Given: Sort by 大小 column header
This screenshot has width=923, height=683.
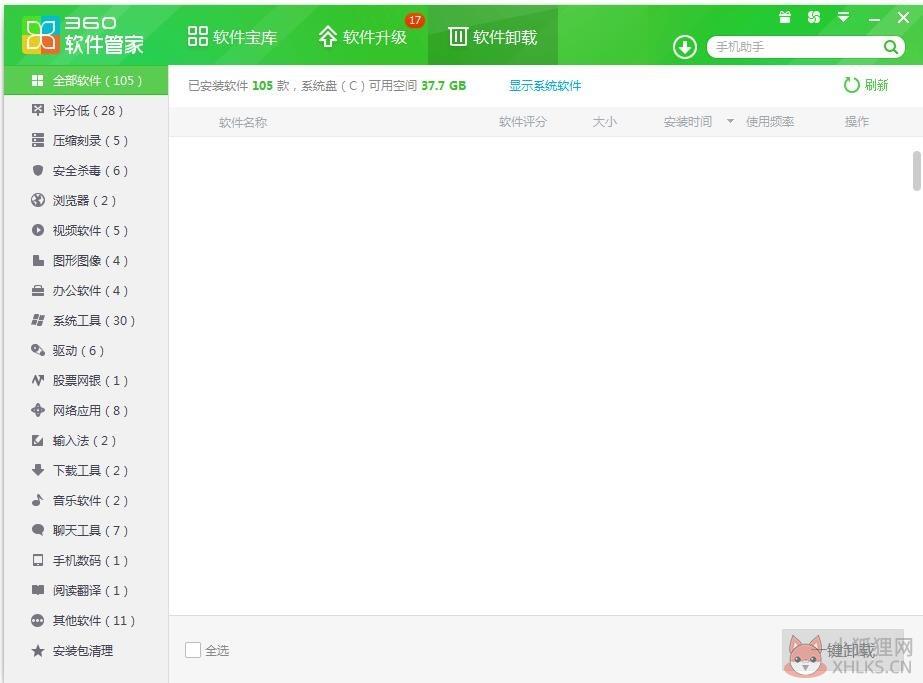Looking at the screenshot, I should tap(605, 122).
